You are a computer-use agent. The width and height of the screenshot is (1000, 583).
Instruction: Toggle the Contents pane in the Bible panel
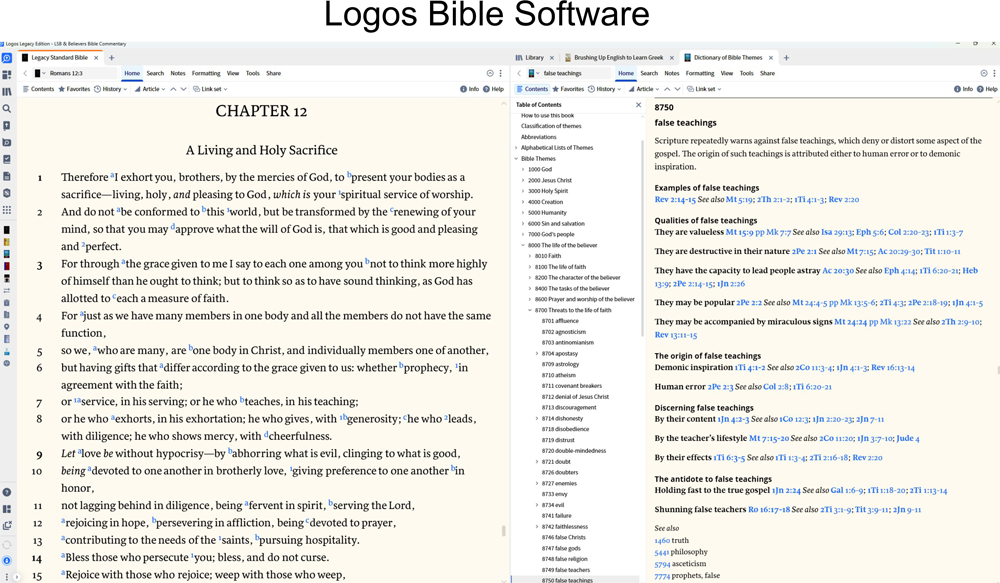pos(38,89)
